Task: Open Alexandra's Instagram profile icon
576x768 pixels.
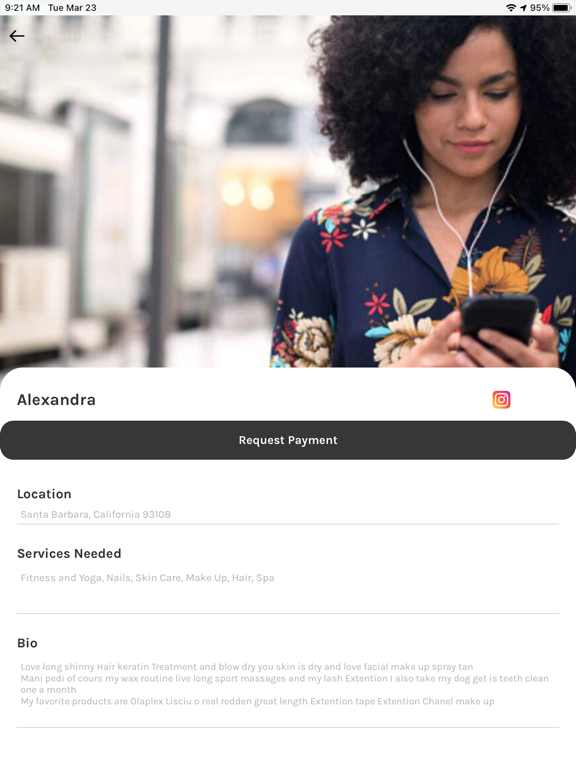Action: point(501,400)
